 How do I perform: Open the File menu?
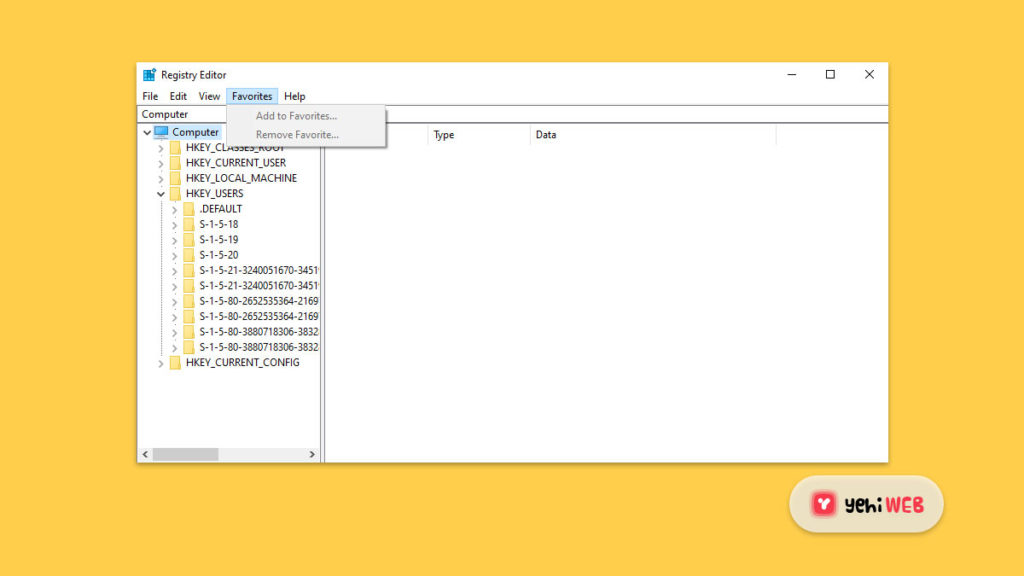point(150,97)
